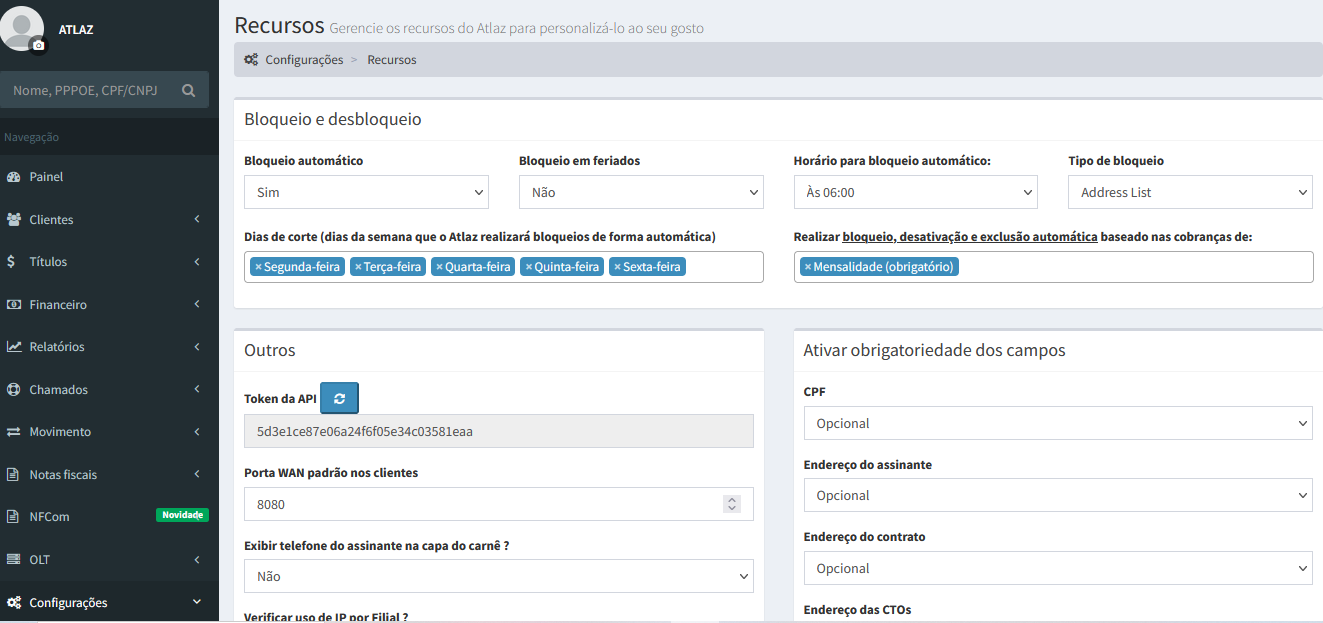1323x623 pixels.
Task: Remove the Sexta-feira tag via its x
Action: [617, 267]
